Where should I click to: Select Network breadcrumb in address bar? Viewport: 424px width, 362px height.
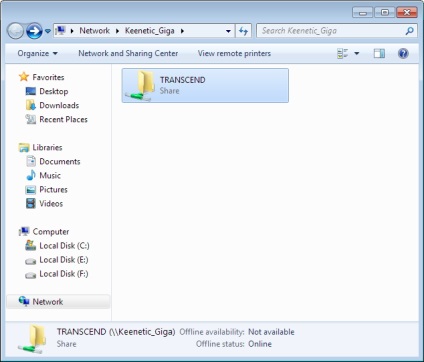(x=94, y=31)
